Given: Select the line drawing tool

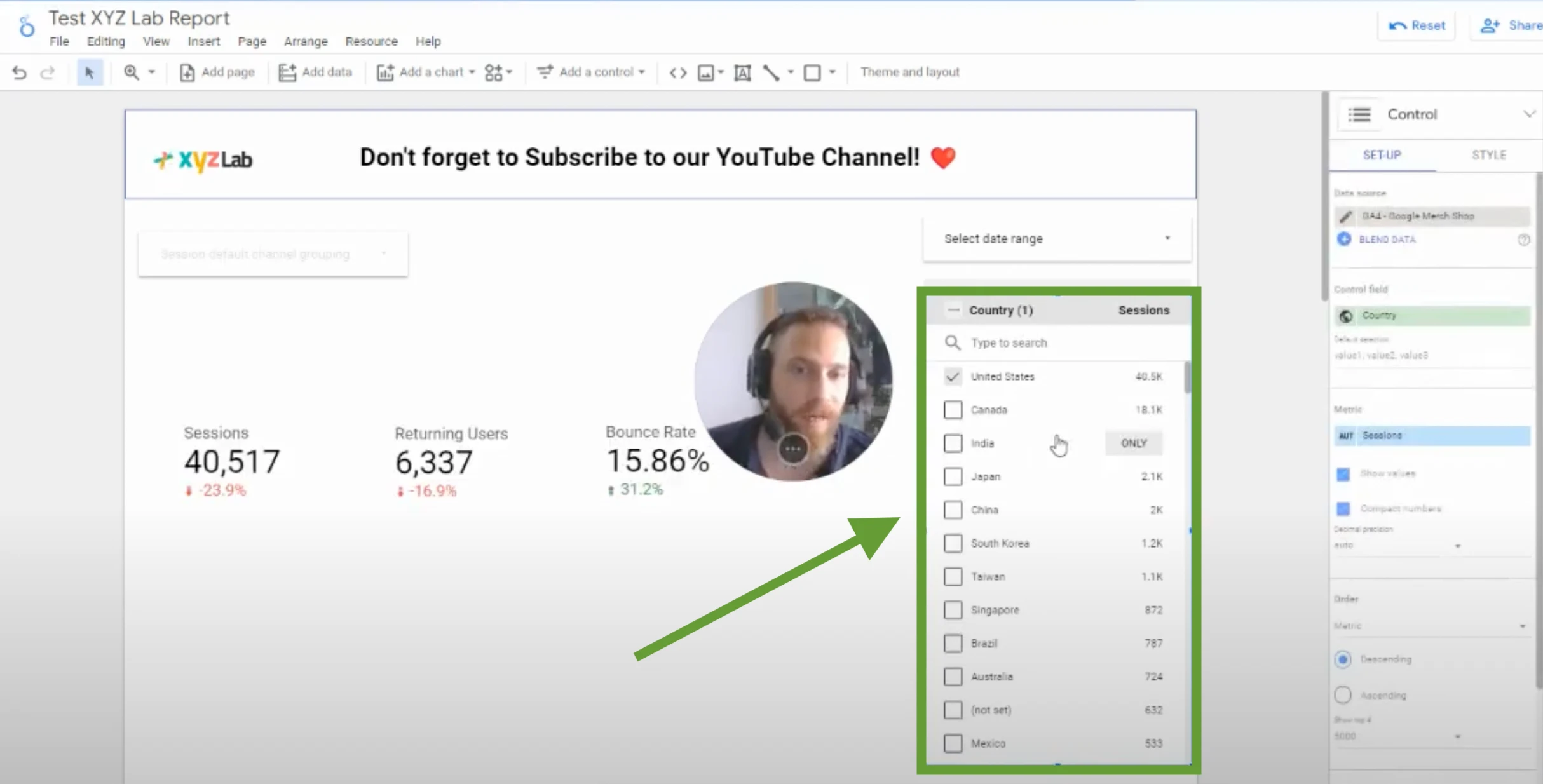Looking at the screenshot, I should (x=771, y=72).
